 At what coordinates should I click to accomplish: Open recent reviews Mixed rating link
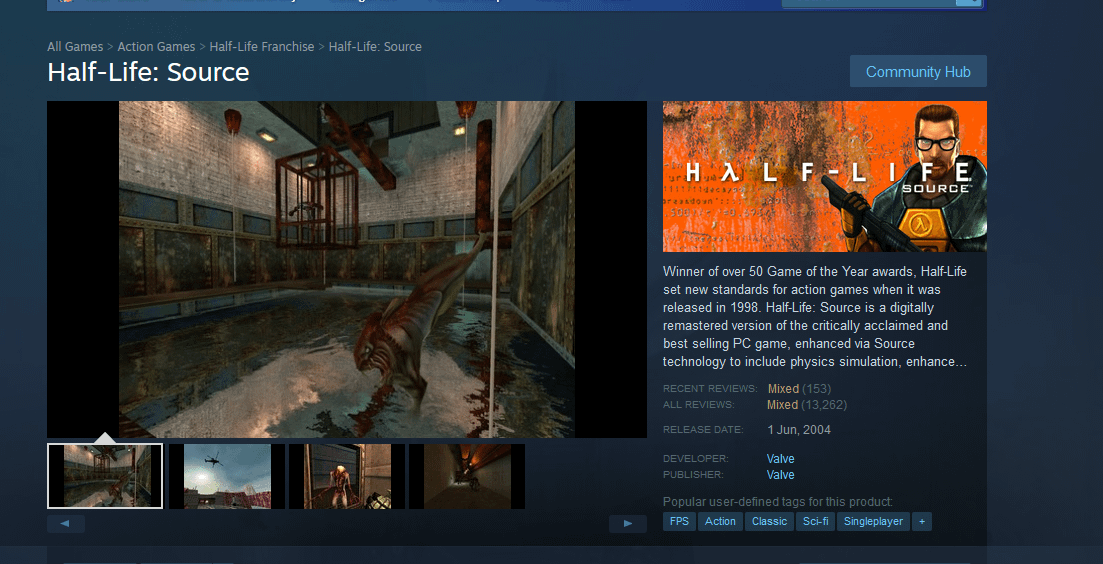(x=783, y=389)
